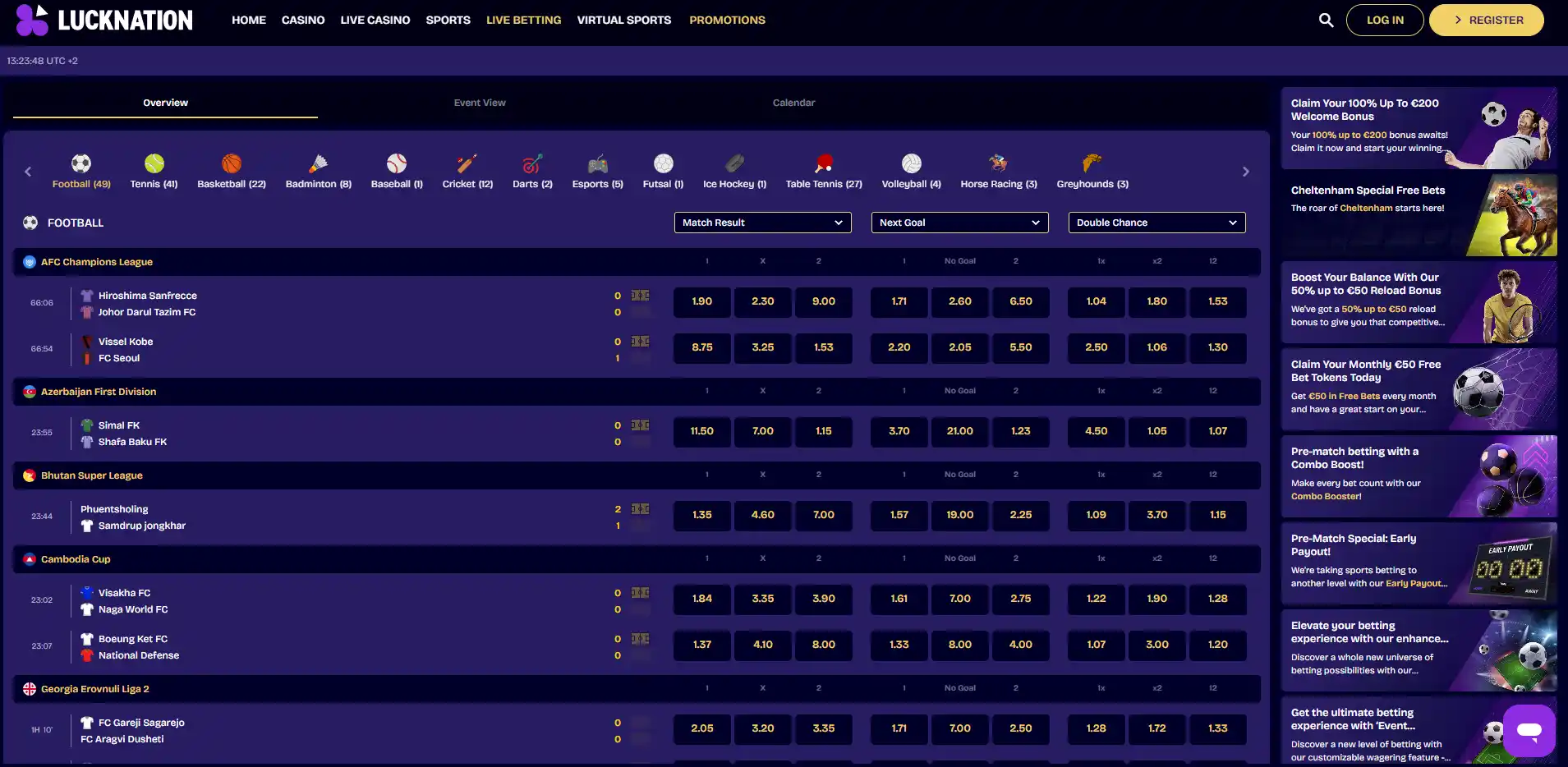Open the 100% Welcome Bonus promo
This screenshot has height=767, width=1568.
(x=1419, y=128)
